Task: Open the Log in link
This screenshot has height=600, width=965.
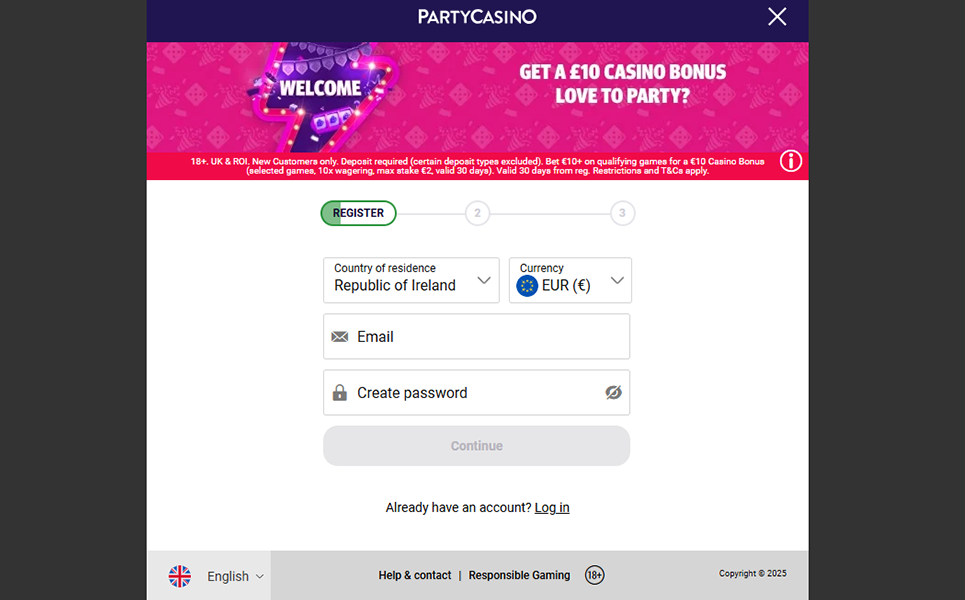Action: (x=552, y=507)
